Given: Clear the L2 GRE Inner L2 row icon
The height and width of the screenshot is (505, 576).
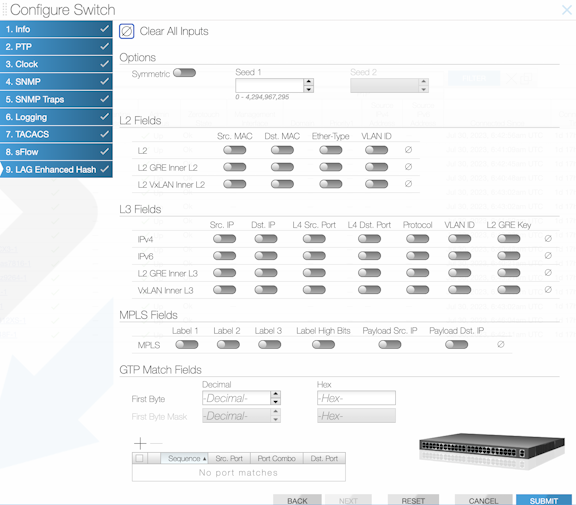Looking at the screenshot, I should [x=408, y=167].
